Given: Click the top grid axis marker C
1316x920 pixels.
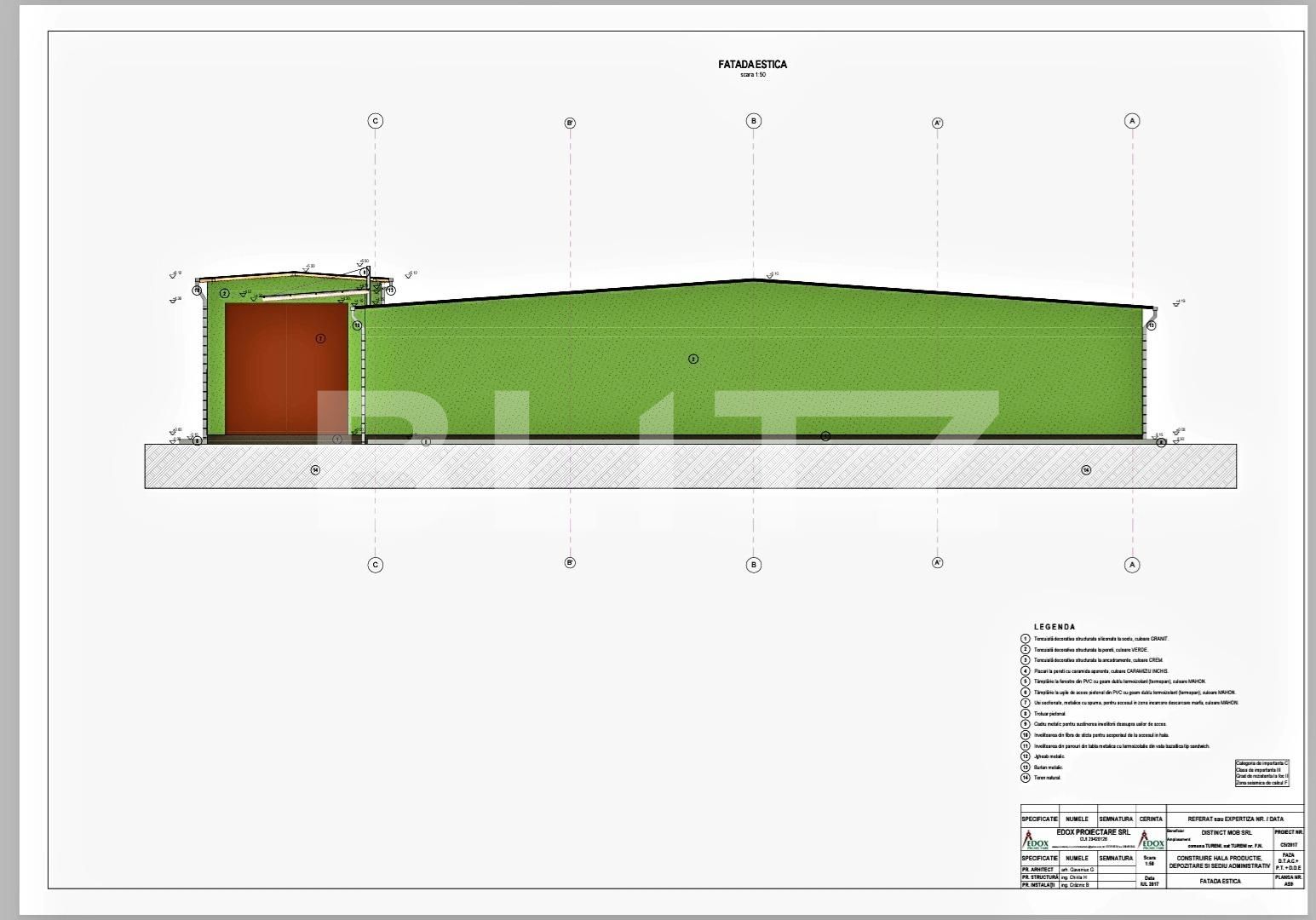Looking at the screenshot, I should tap(375, 121).
